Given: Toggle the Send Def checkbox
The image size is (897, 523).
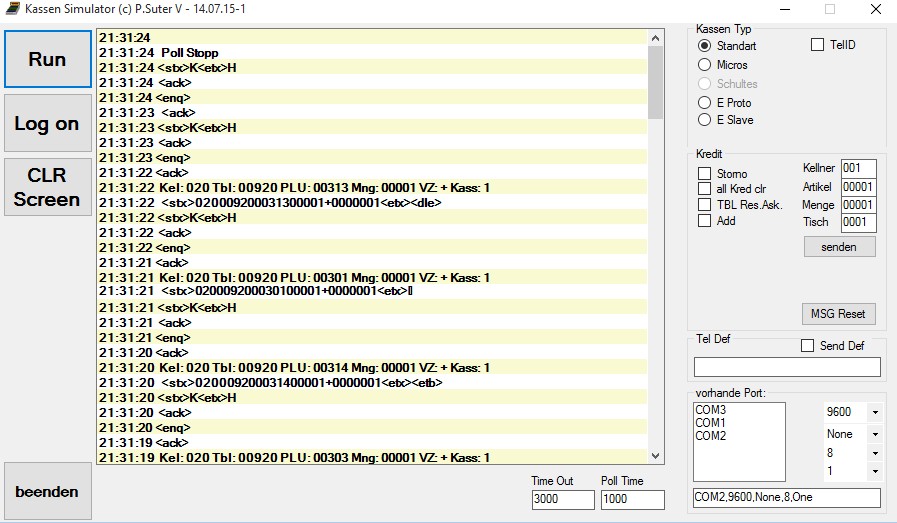Looking at the screenshot, I should 808,346.
